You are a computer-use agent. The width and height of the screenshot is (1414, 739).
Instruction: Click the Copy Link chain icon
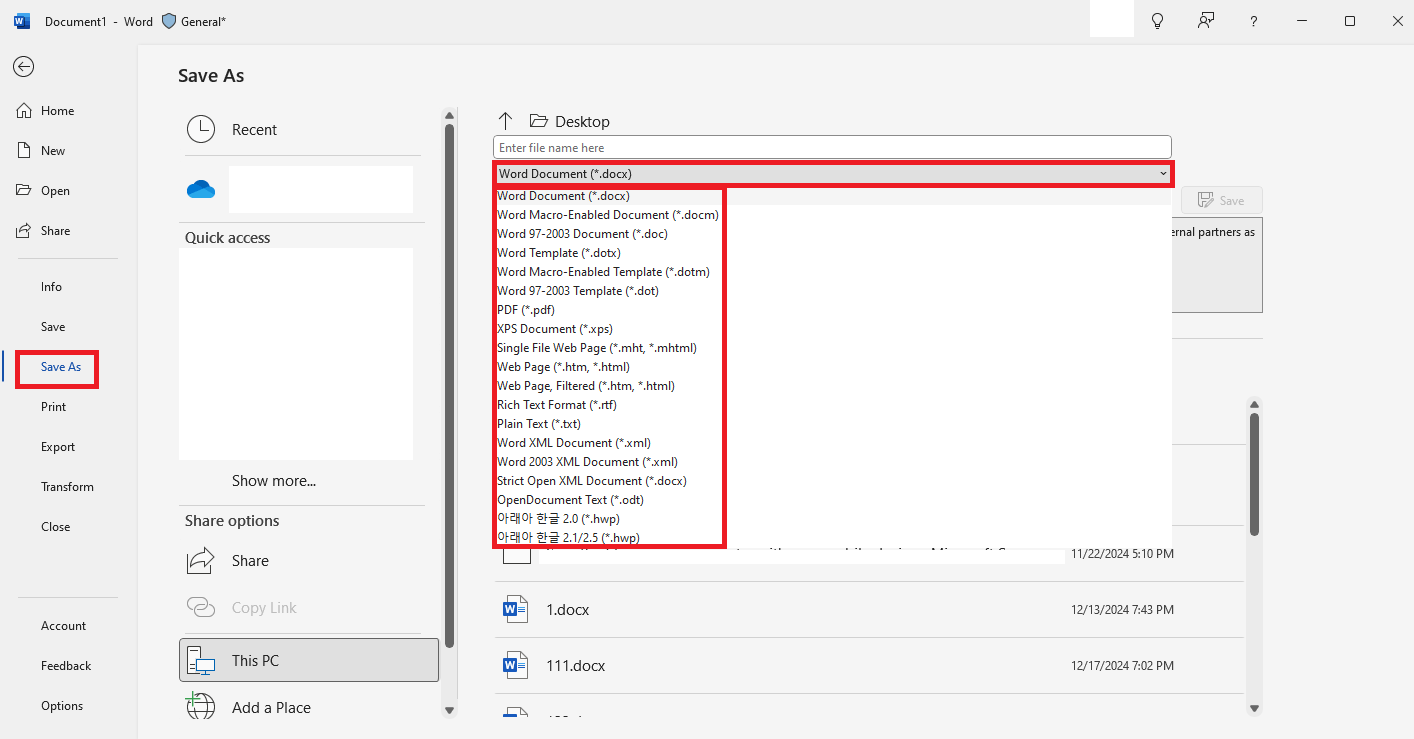[x=201, y=607]
